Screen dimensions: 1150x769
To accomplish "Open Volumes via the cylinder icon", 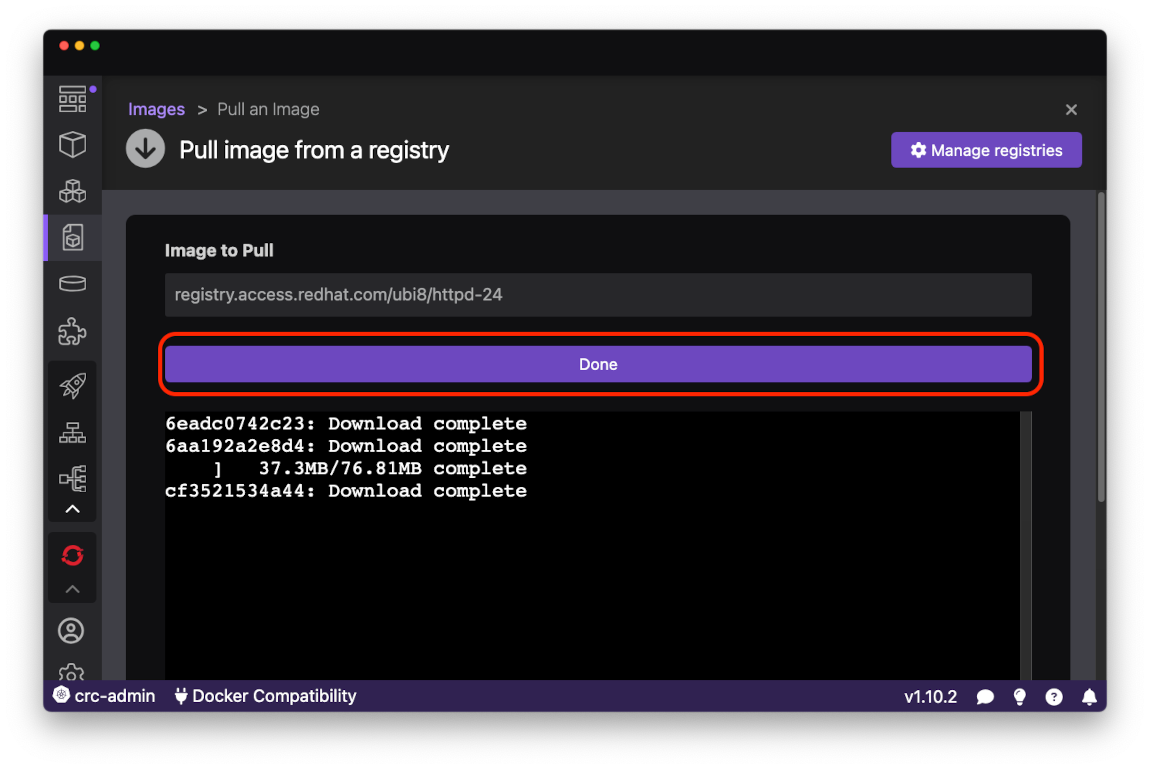I will (x=73, y=284).
